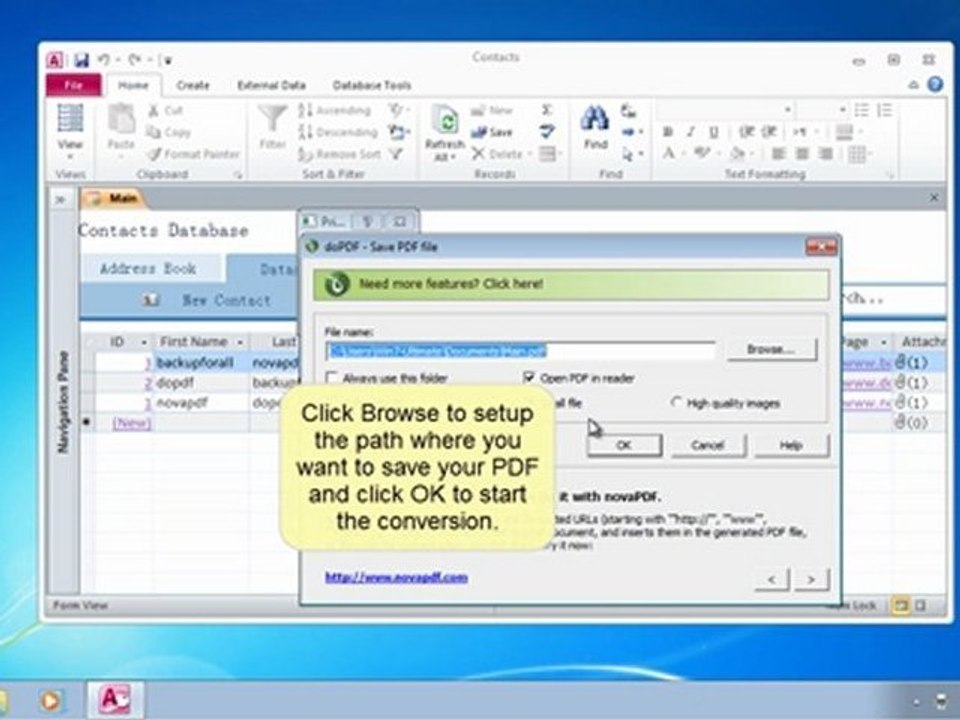Click the Undo icon in quick access toolbar
The image size is (960, 720).
pos(104,59)
